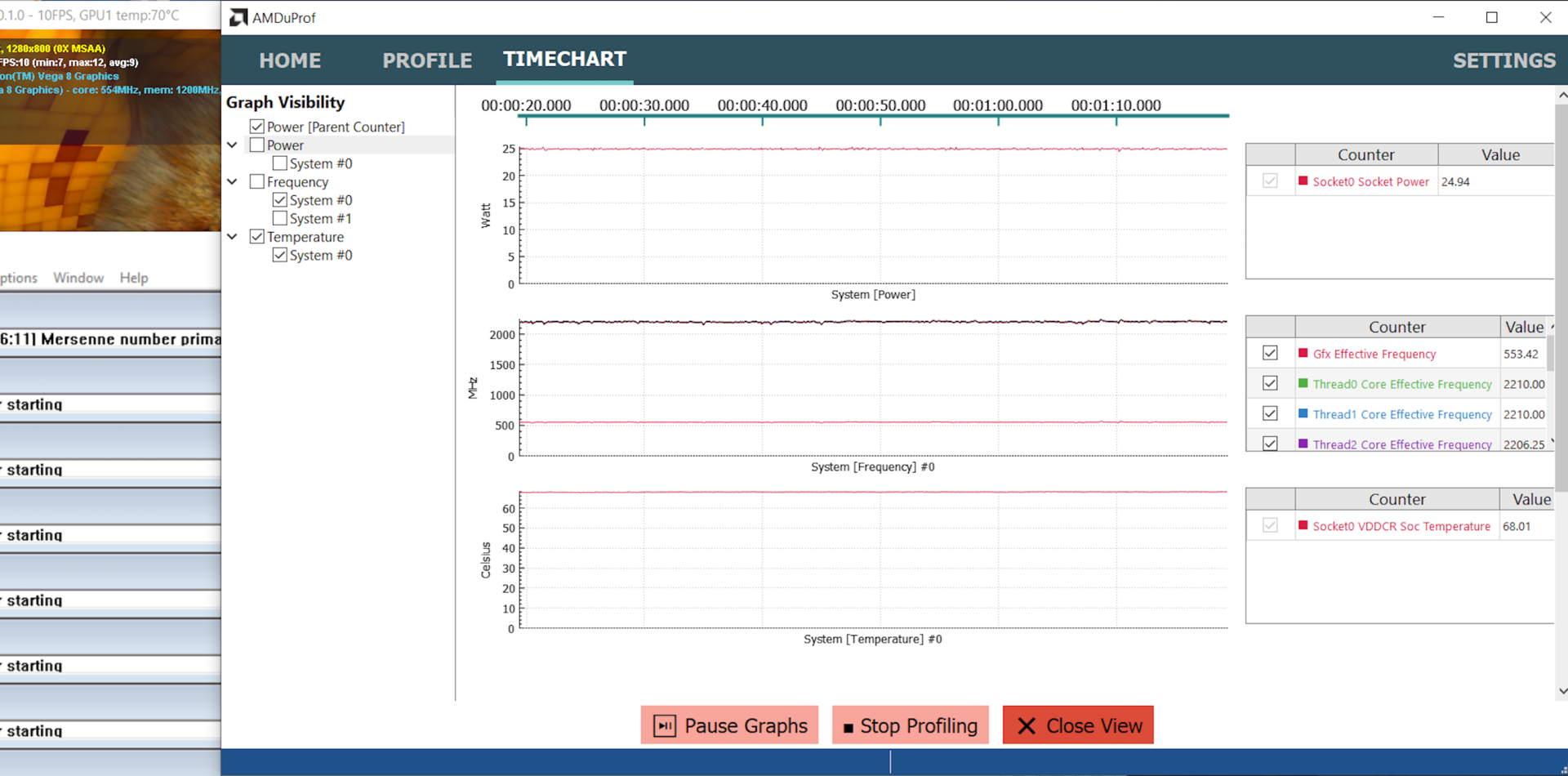Click blue swatch beside Thread1 Core Effective Frequency
1568x776 pixels.
1303,413
